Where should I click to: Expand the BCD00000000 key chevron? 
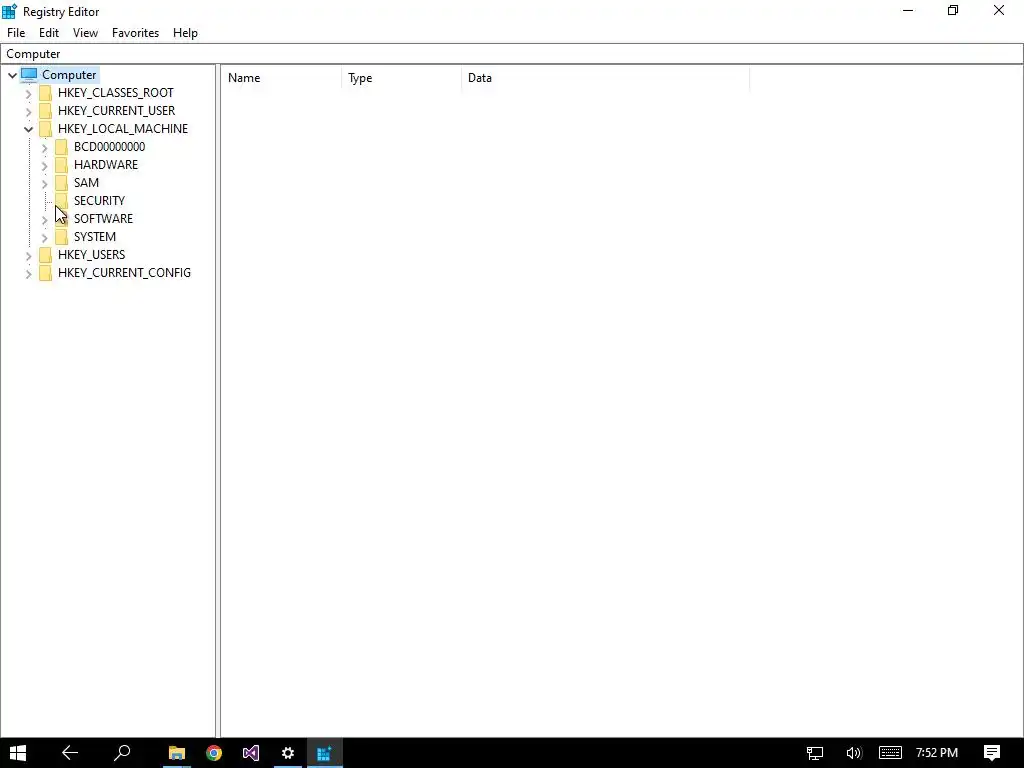click(44, 148)
